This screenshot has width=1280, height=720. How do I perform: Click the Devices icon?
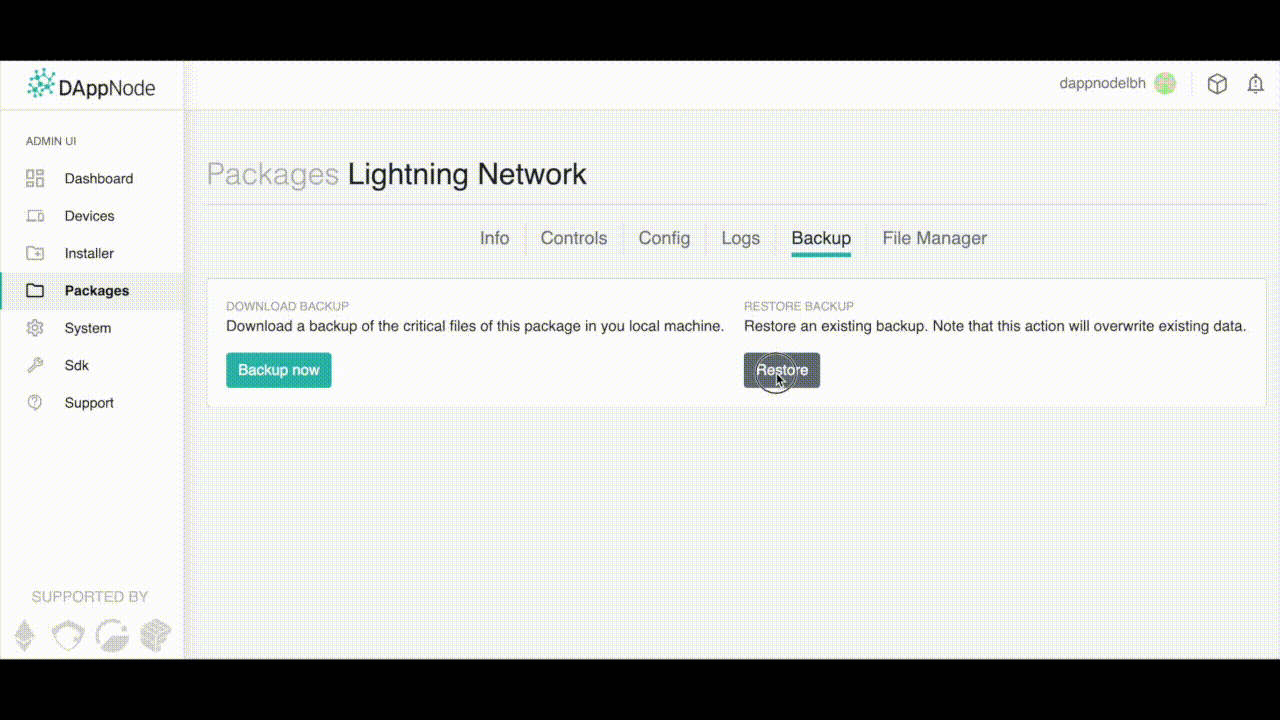coord(35,216)
